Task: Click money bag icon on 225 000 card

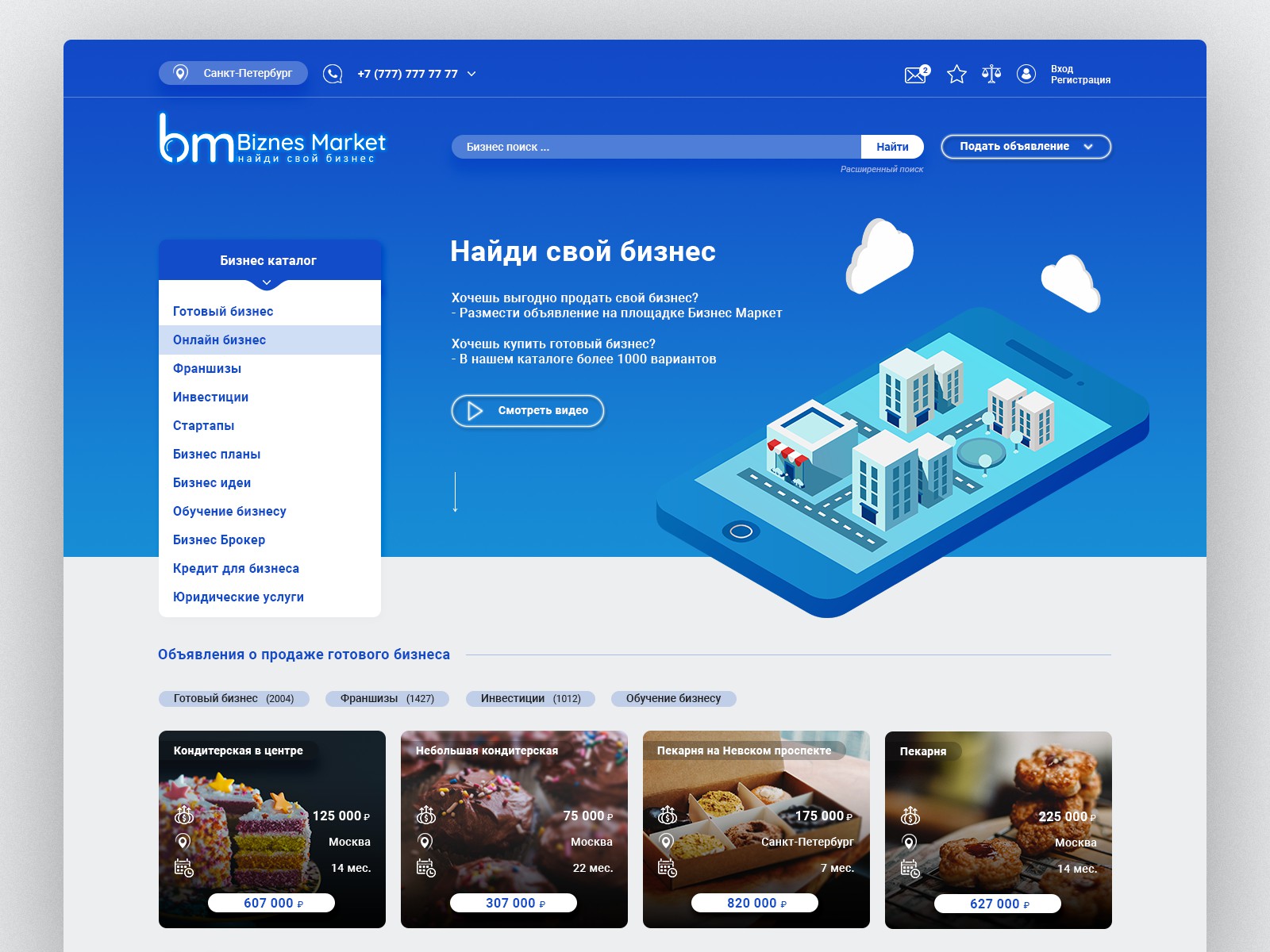Action: click(910, 816)
